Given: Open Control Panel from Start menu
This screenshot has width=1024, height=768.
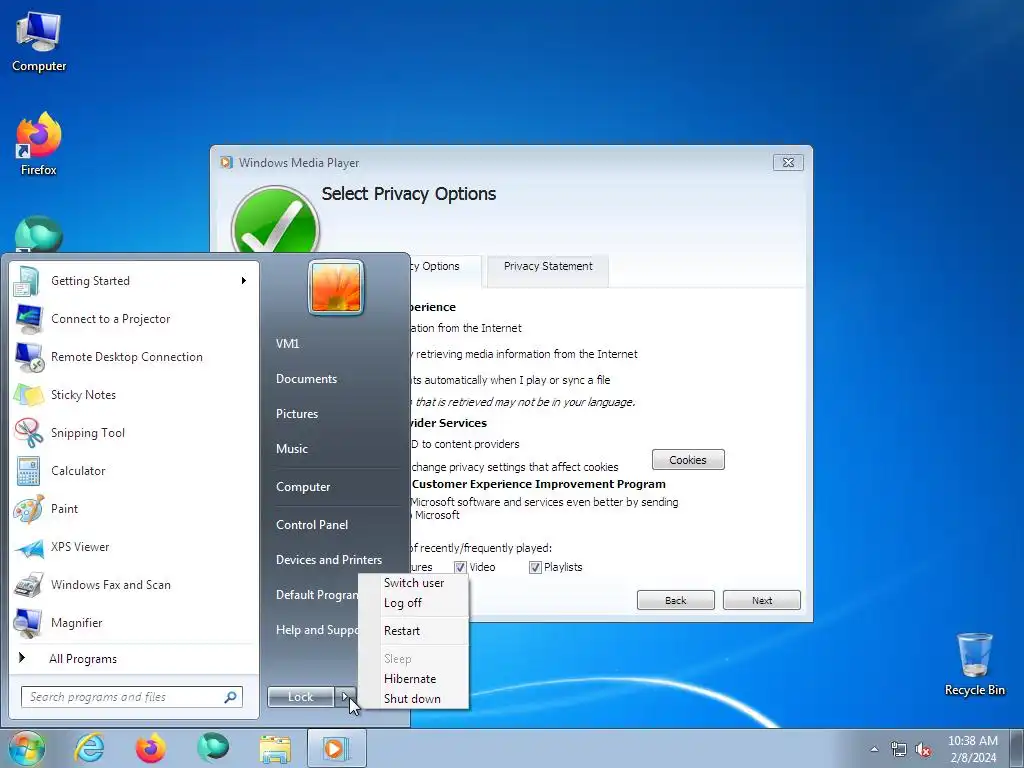Looking at the screenshot, I should (x=312, y=524).
